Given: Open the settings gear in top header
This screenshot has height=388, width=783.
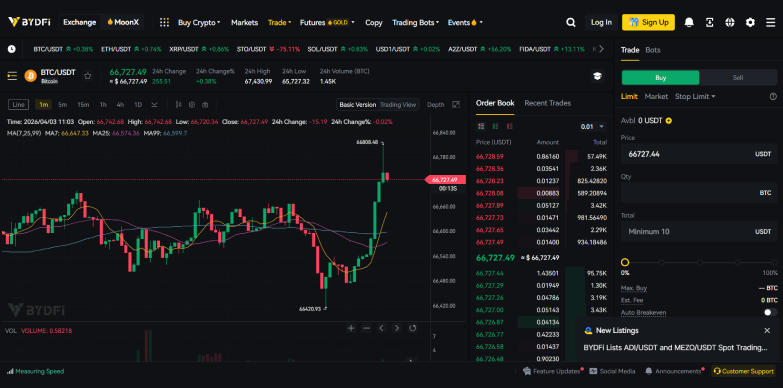Looking at the screenshot, I should tap(750, 22).
